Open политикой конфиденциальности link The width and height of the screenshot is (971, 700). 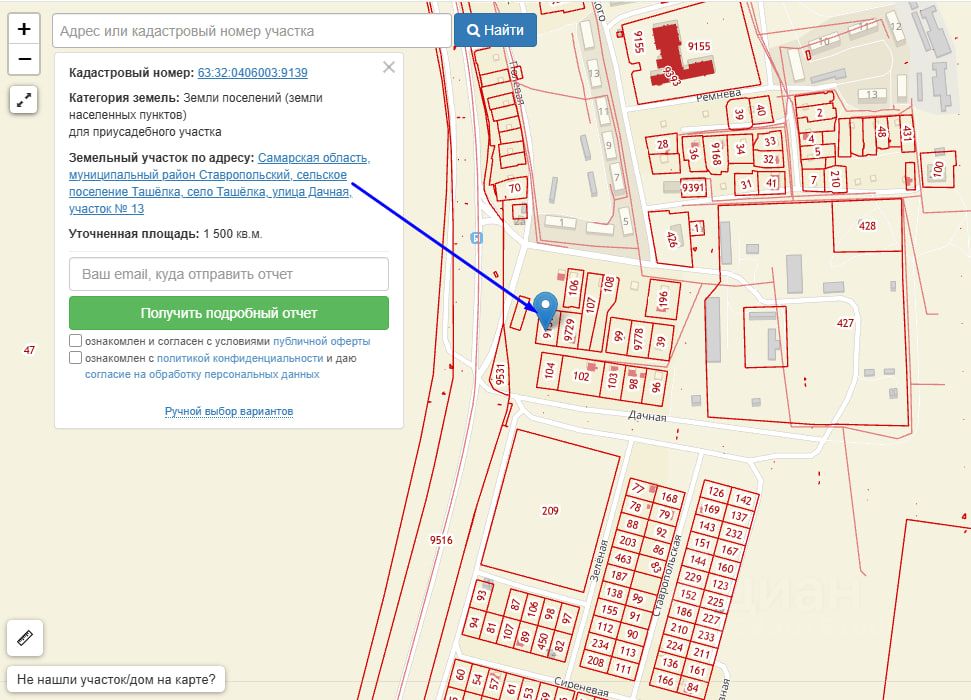point(239,358)
